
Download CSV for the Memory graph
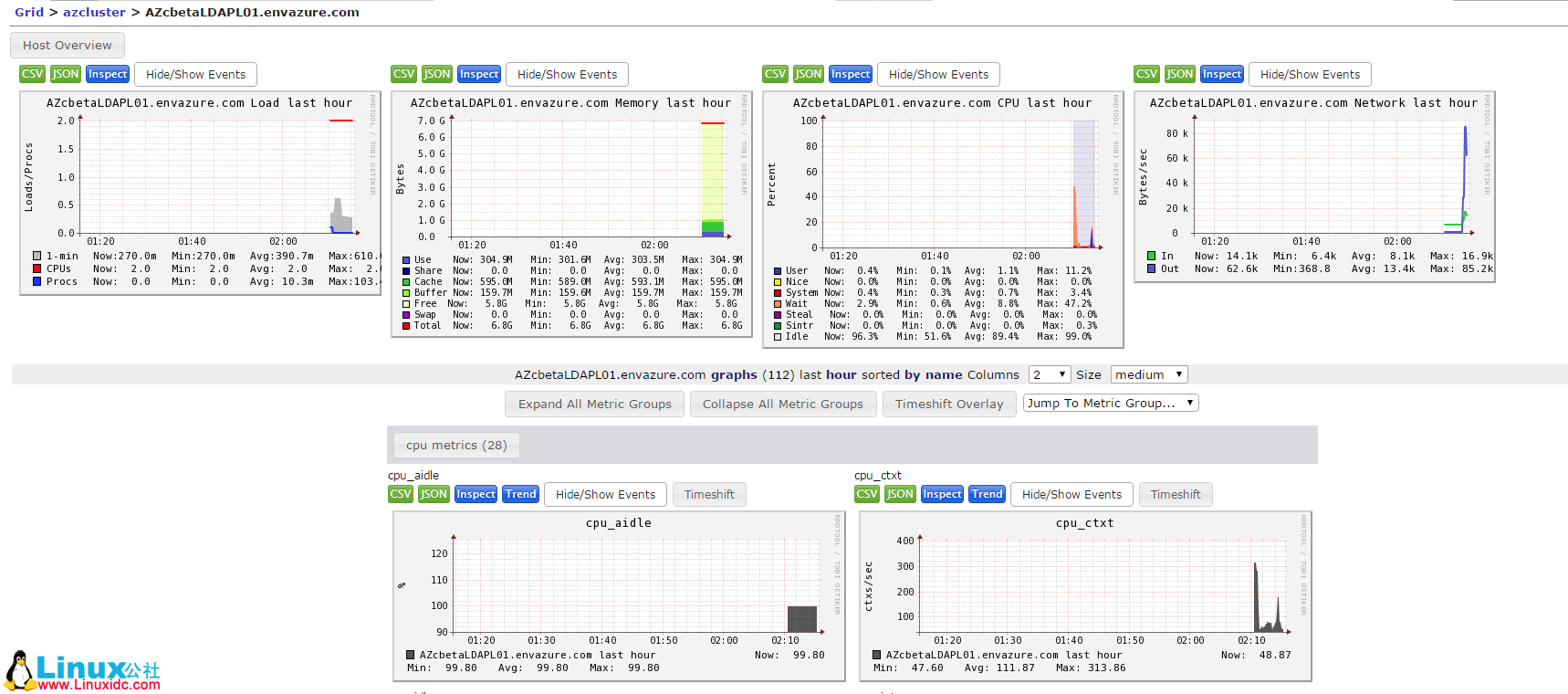403,74
